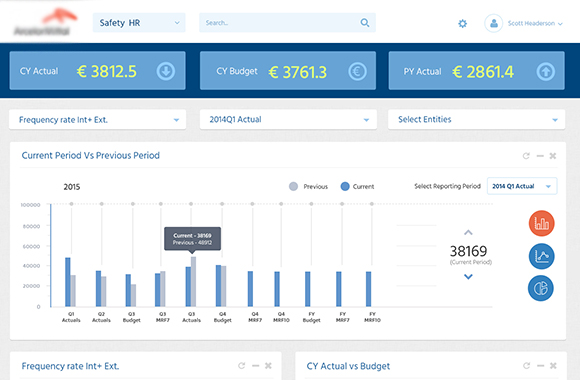
Task: Switch to line chart view icon
Action: pyautogui.click(x=542, y=256)
